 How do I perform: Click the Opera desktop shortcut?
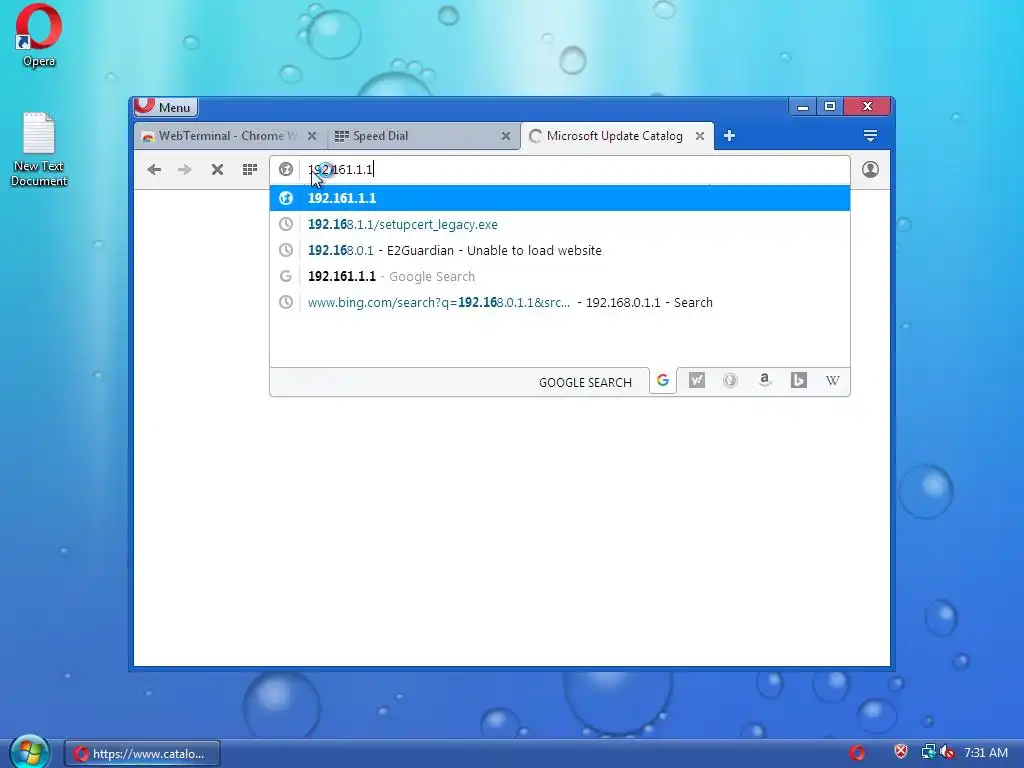39,35
